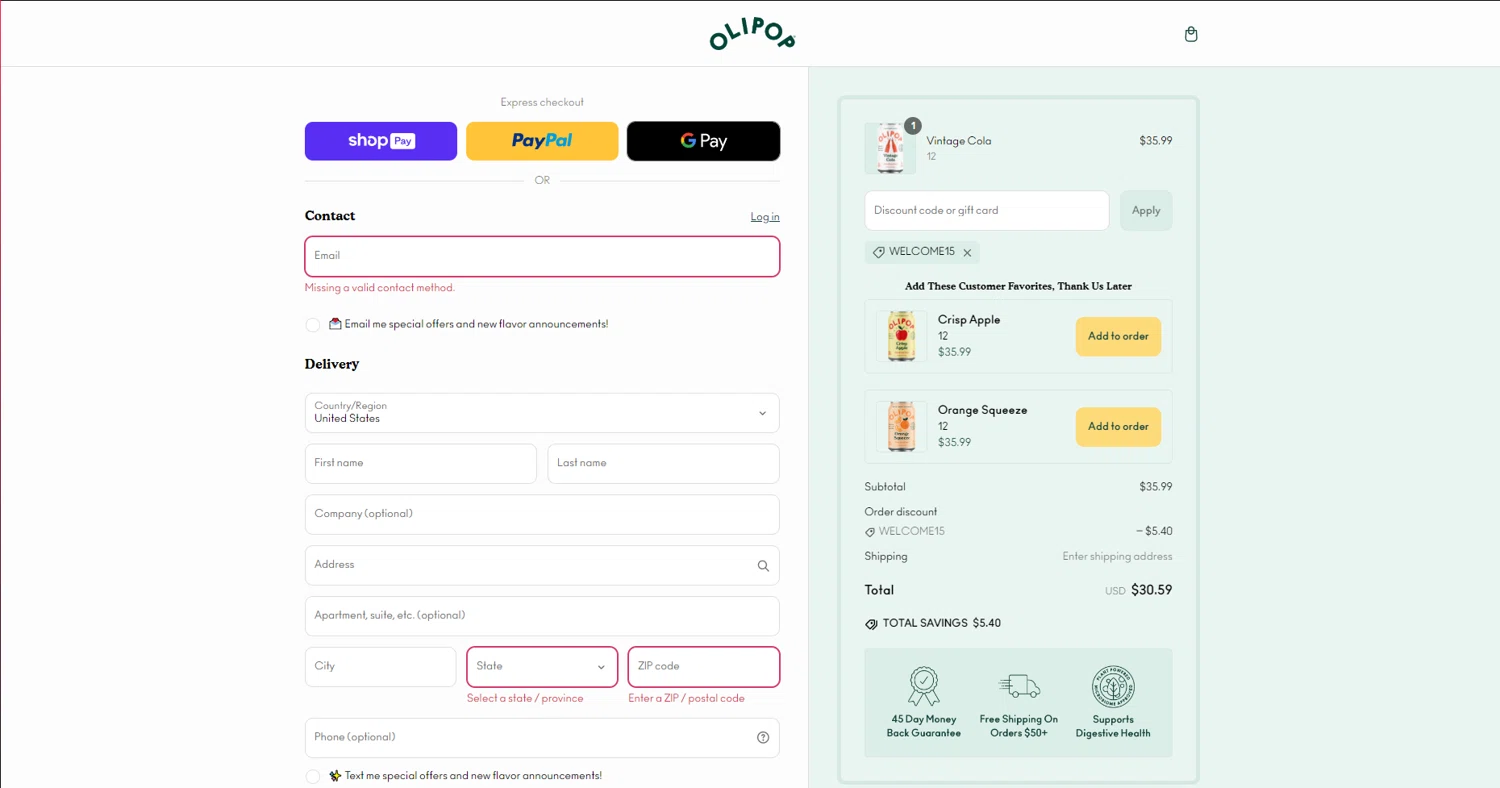Click the Orange Squeeze can thumbnail
Screen dimensions: 1500x788
coord(901,426)
